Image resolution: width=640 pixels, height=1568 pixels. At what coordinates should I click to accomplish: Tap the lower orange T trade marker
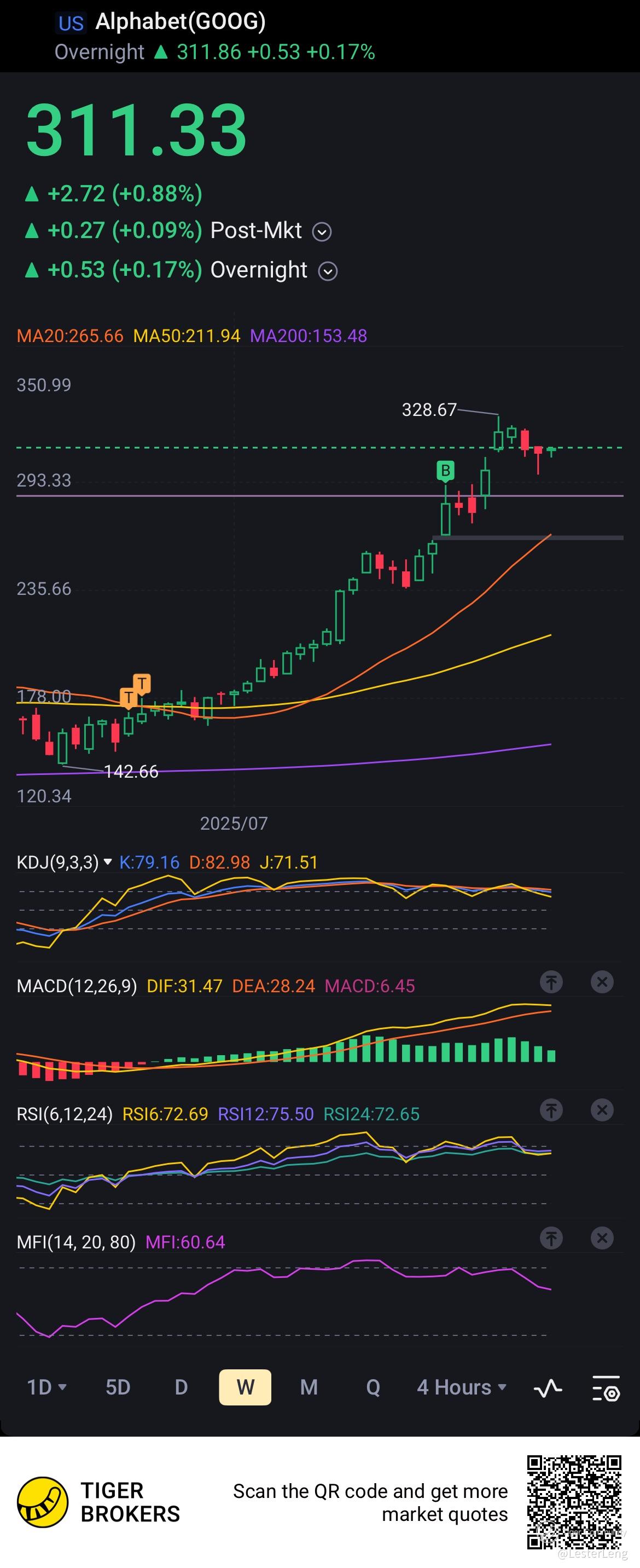(x=129, y=698)
